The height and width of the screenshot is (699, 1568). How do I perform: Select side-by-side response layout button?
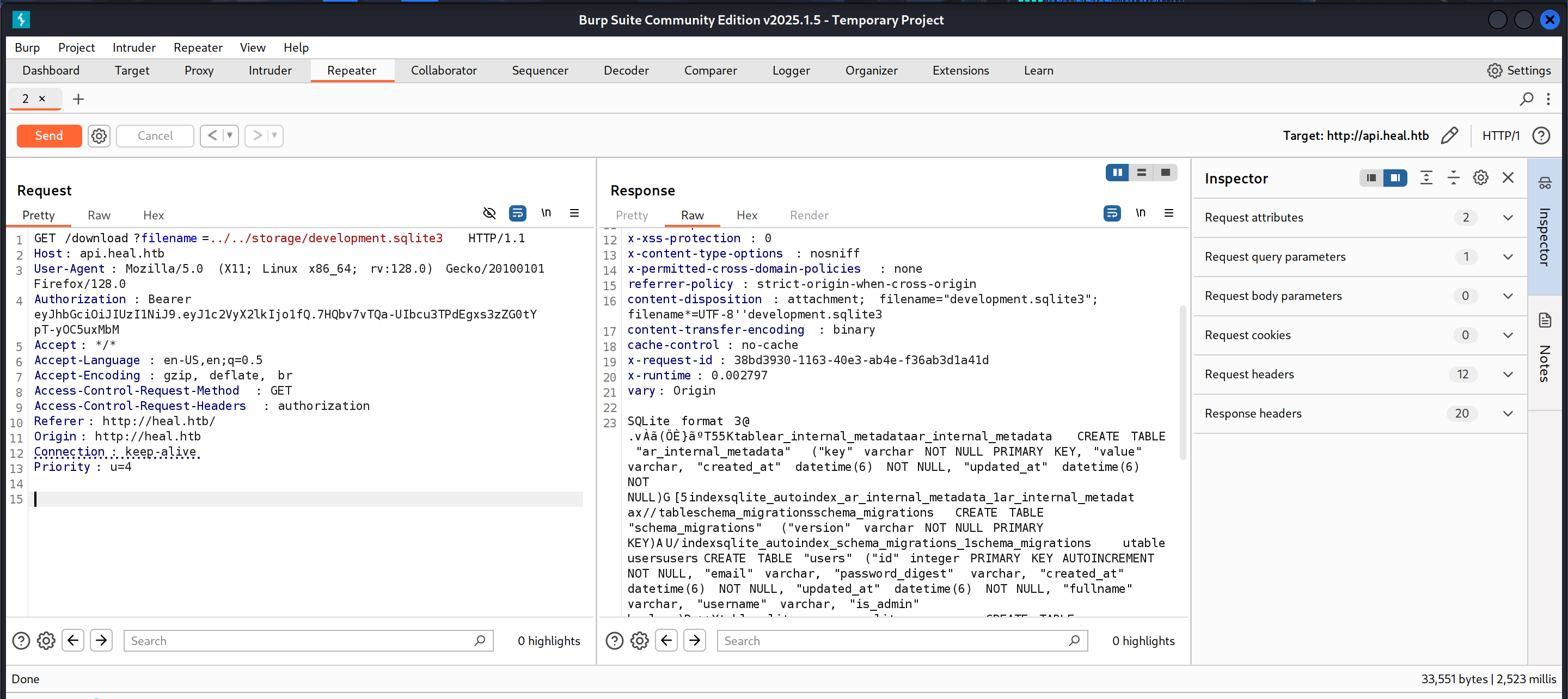[1117, 173]
